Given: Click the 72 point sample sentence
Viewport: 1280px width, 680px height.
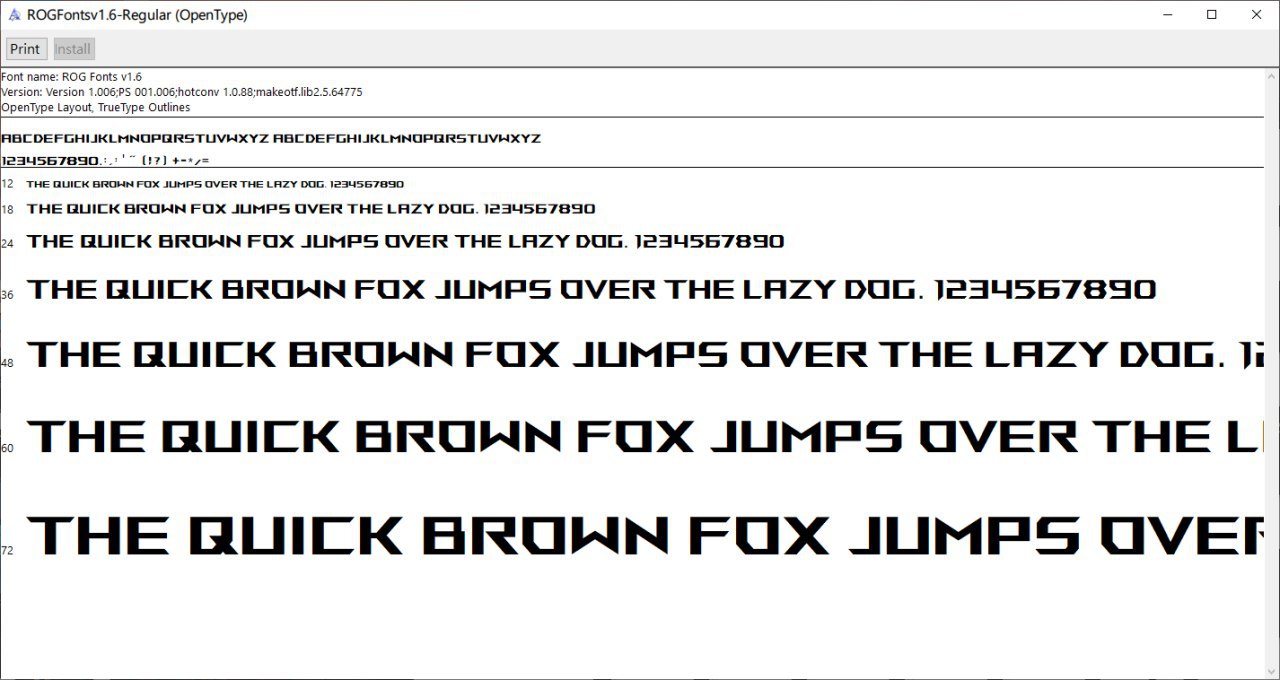Looking at the screenshot, I should (640, 535).
